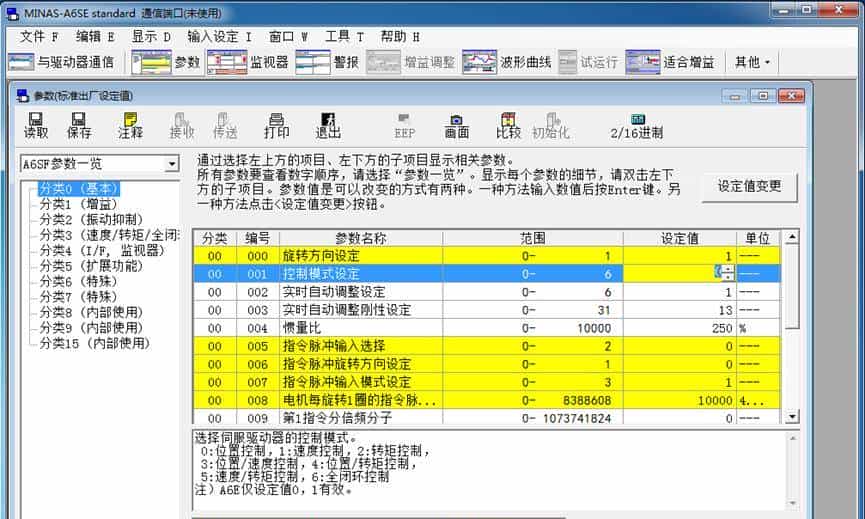Select 分类4 (I/F, 监视器) tree node
Screen dimensions: 865x519
tap(102, 250)
